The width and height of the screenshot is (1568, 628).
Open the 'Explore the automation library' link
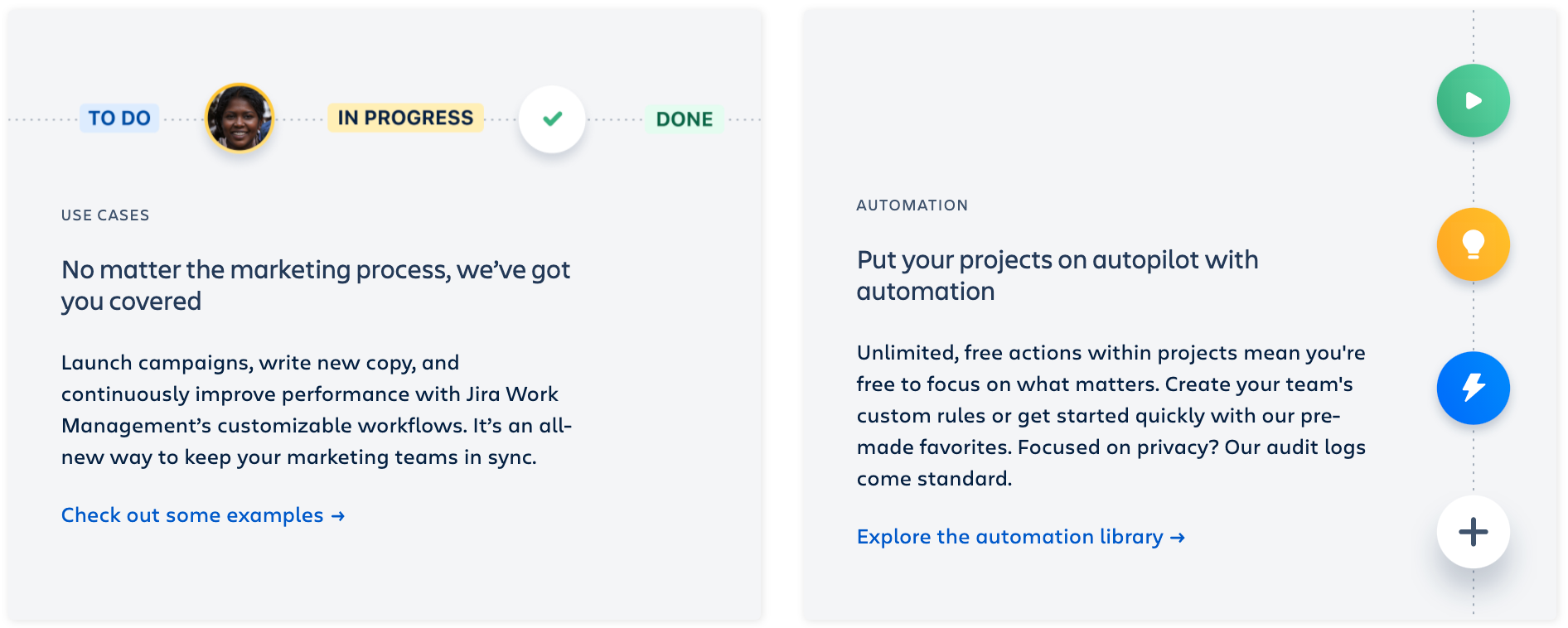click(1009, 537)
